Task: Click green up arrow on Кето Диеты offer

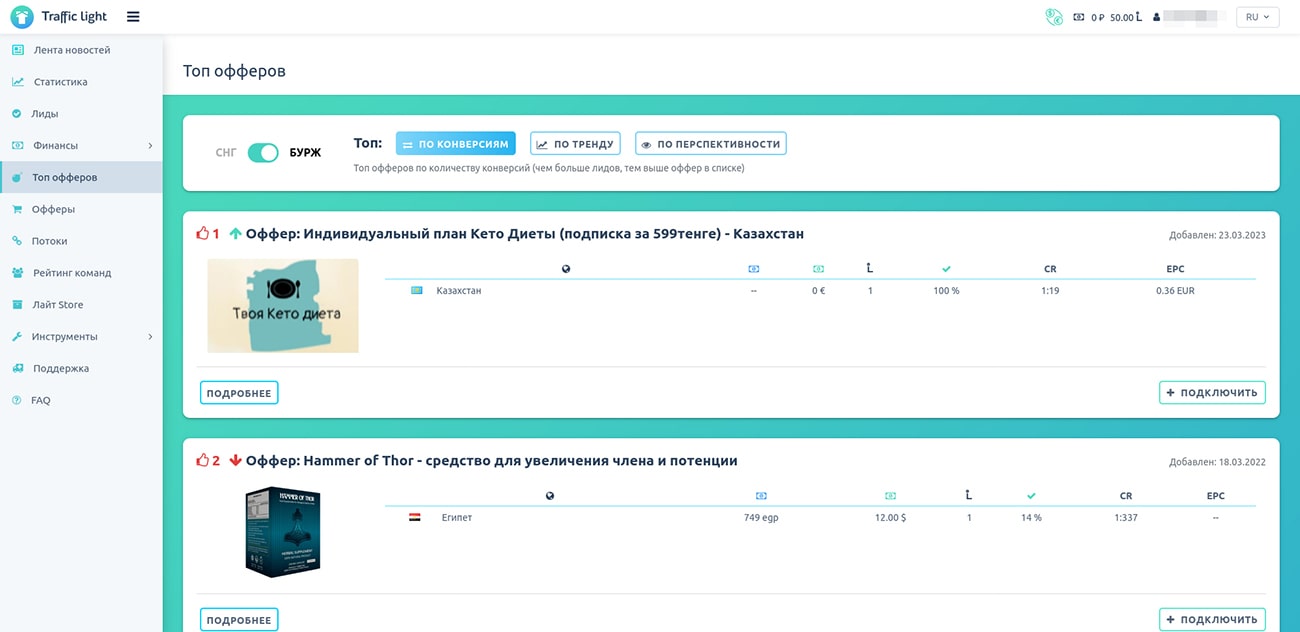Action: pos(235,233)
